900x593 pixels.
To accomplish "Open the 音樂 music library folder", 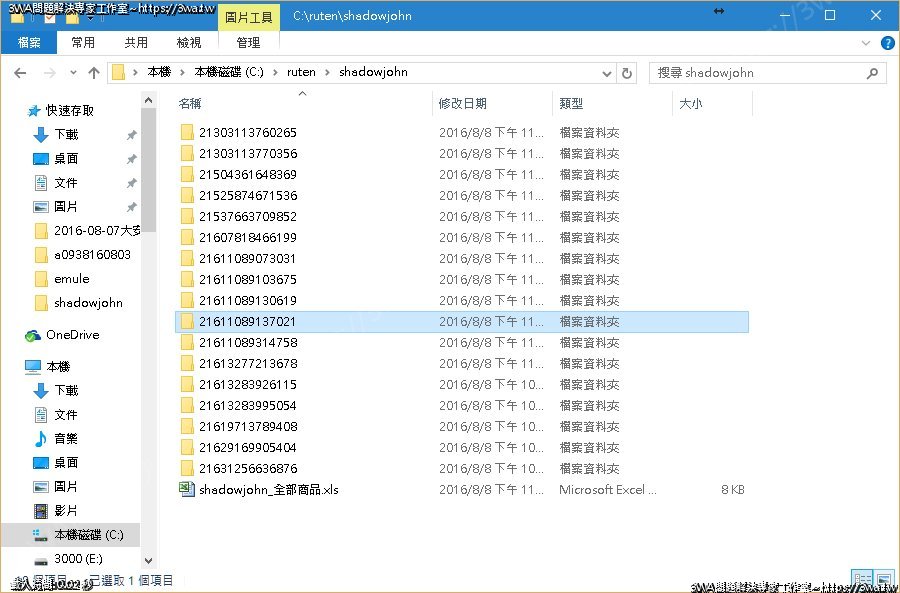I will click(x=65, y=438).
